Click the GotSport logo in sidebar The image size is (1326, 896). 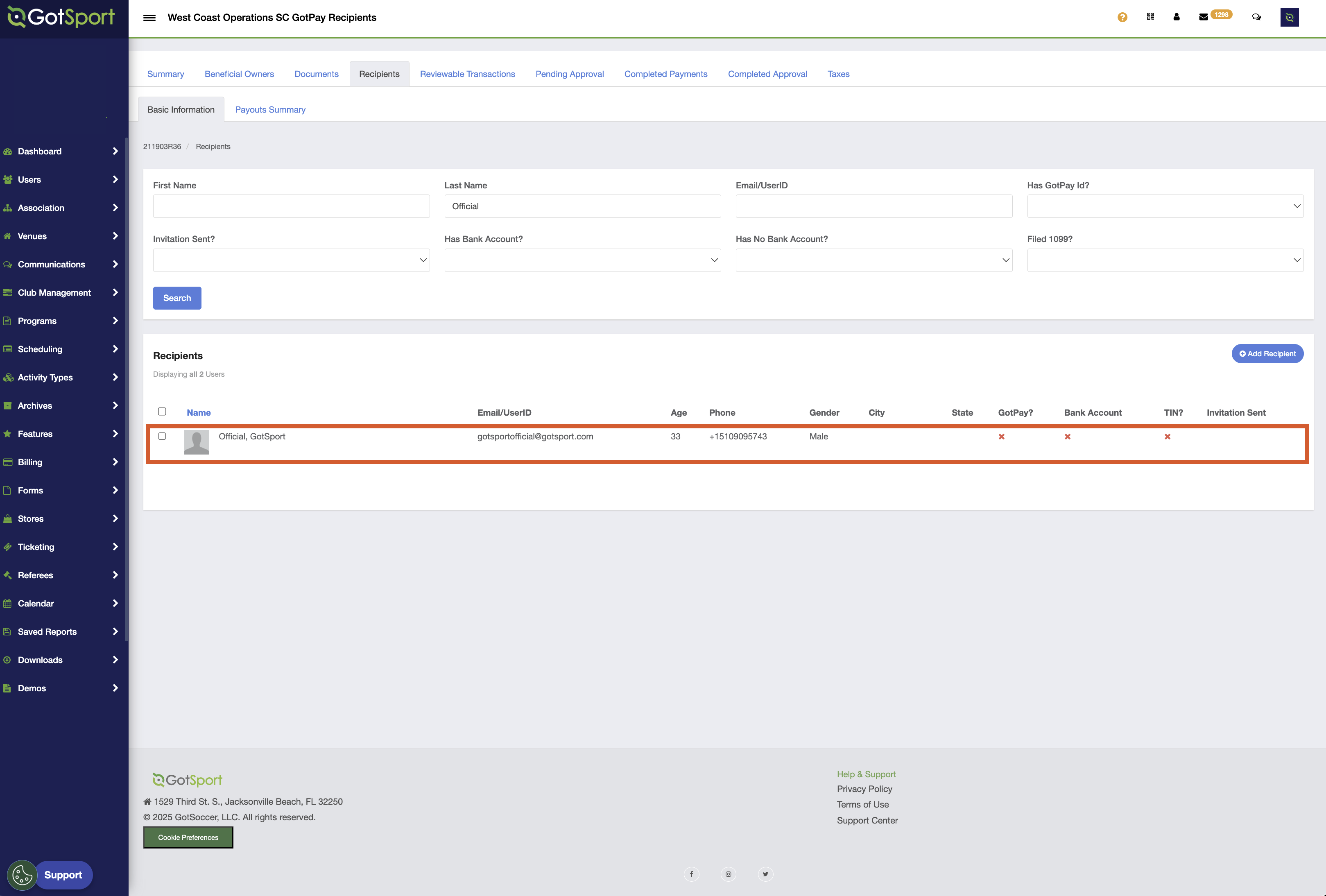(x=61, y=17)
